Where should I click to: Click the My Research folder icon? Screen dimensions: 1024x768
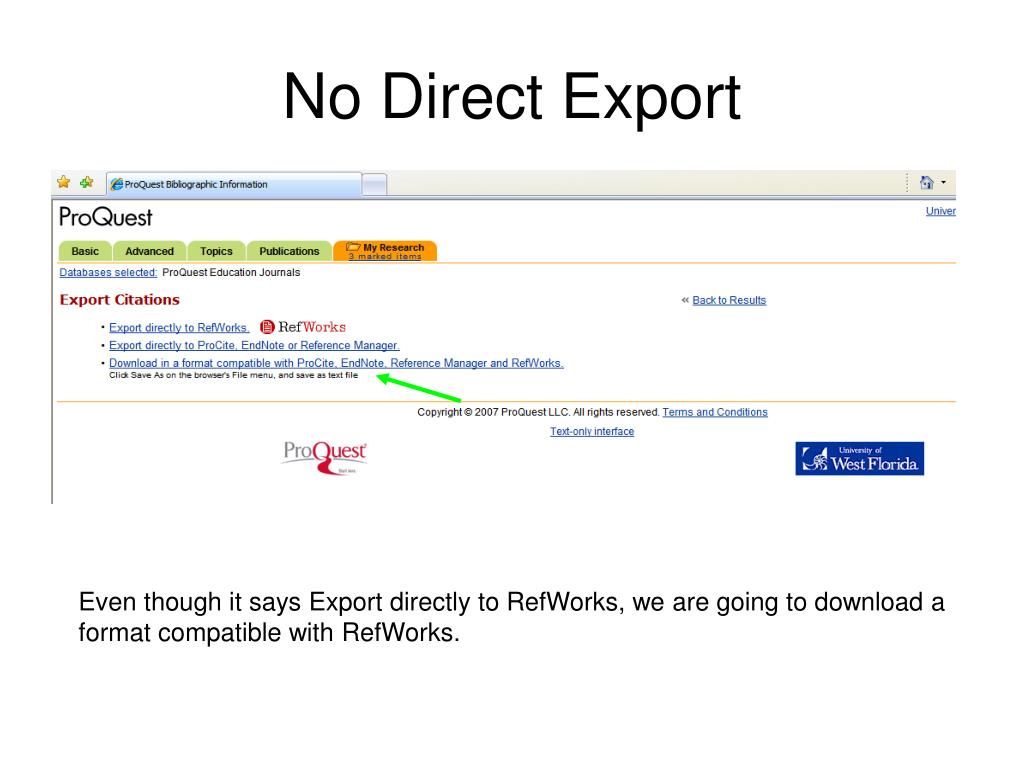tap(353, 247)
